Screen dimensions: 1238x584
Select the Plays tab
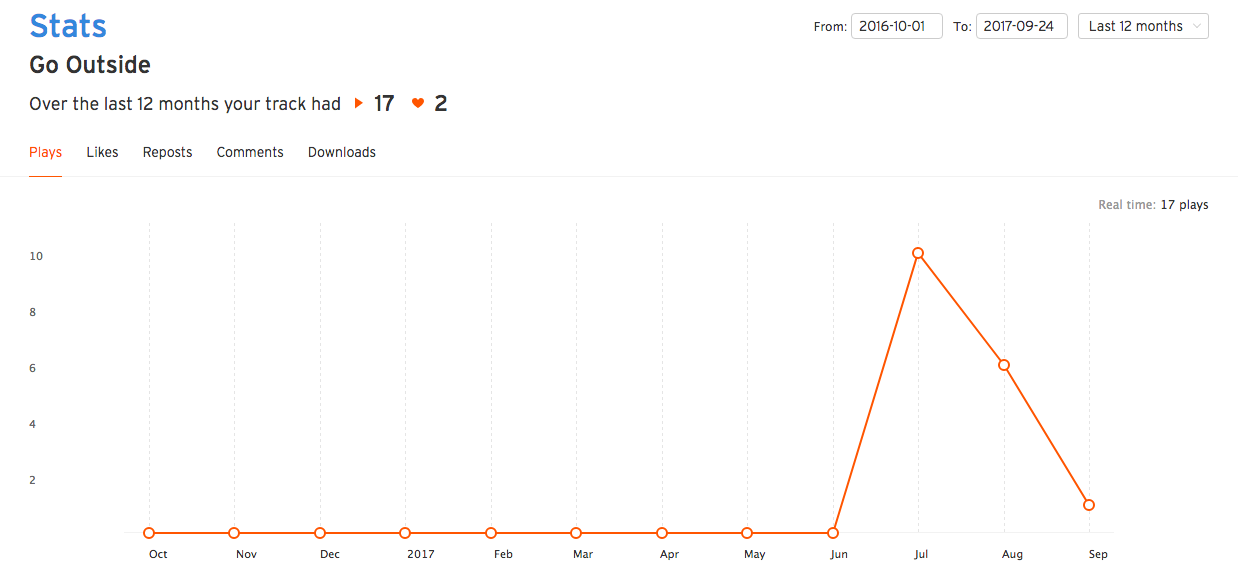tap(46, 152)
